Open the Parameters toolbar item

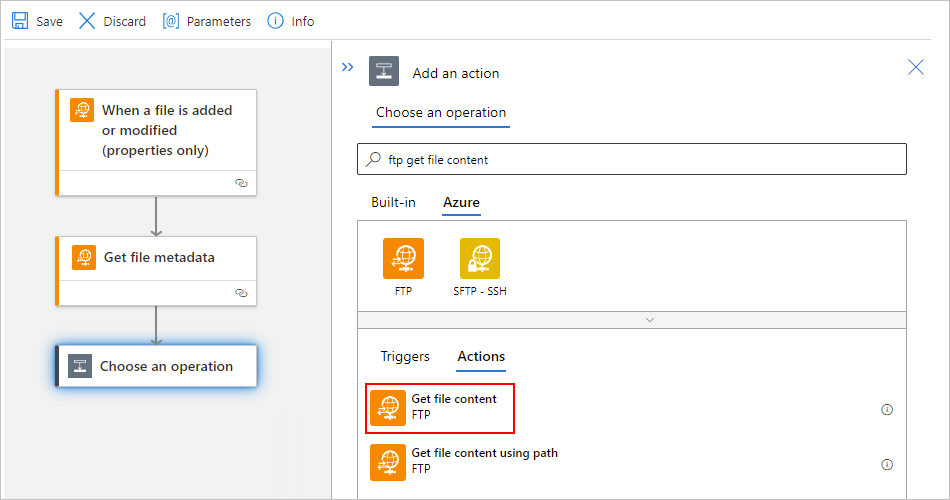coord(206,21)
